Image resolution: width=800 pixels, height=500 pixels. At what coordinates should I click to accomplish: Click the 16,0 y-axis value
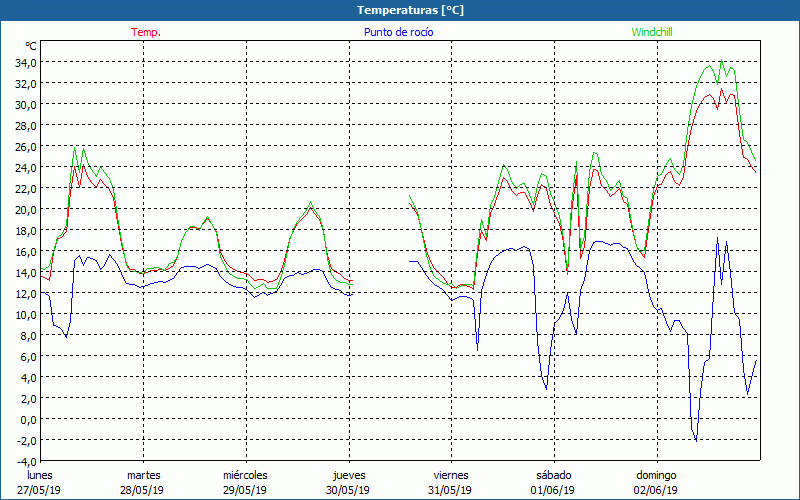(x=27, y=252)
